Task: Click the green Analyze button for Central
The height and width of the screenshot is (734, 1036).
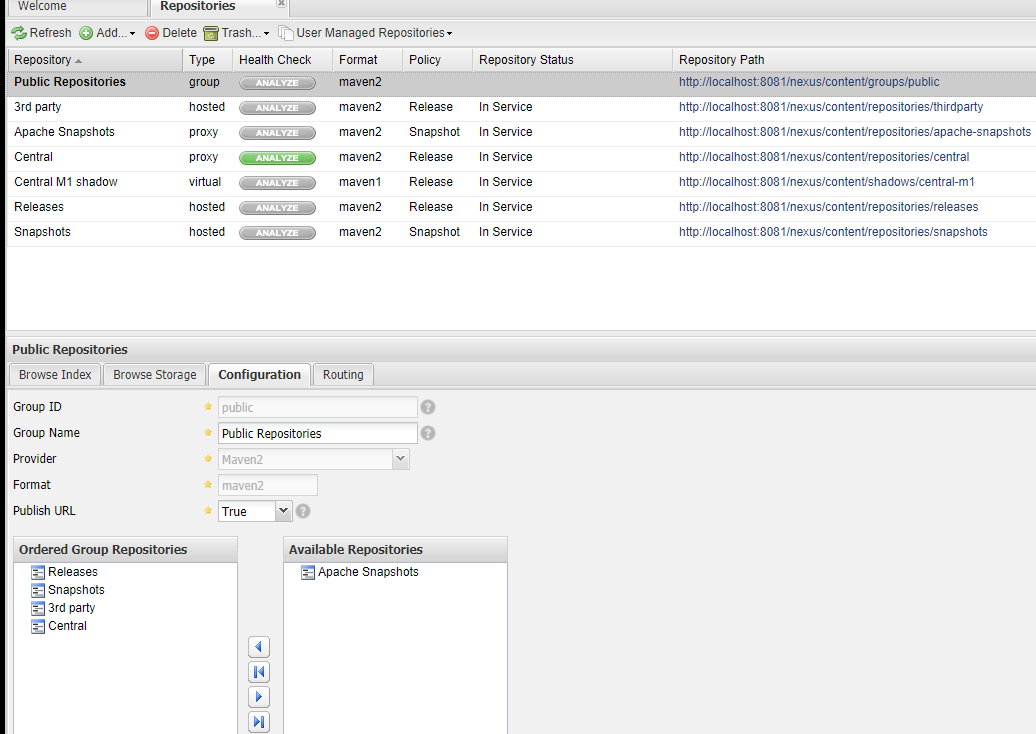Action: click(277, 158)
